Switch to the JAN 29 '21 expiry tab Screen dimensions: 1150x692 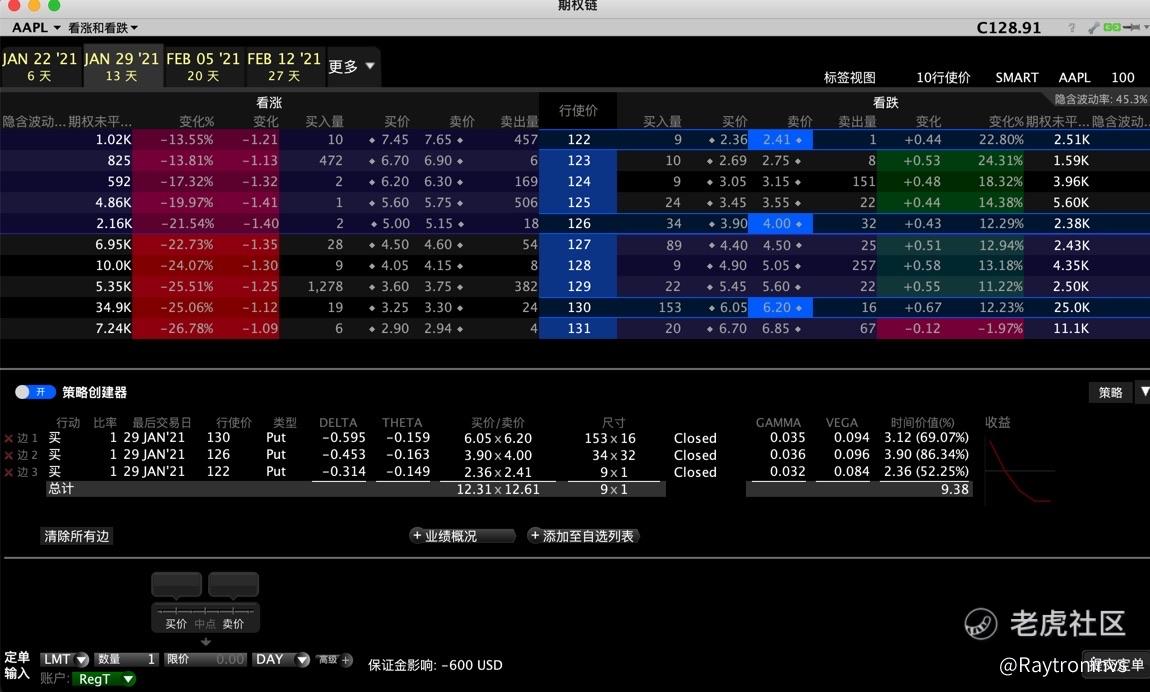[122, 67]
